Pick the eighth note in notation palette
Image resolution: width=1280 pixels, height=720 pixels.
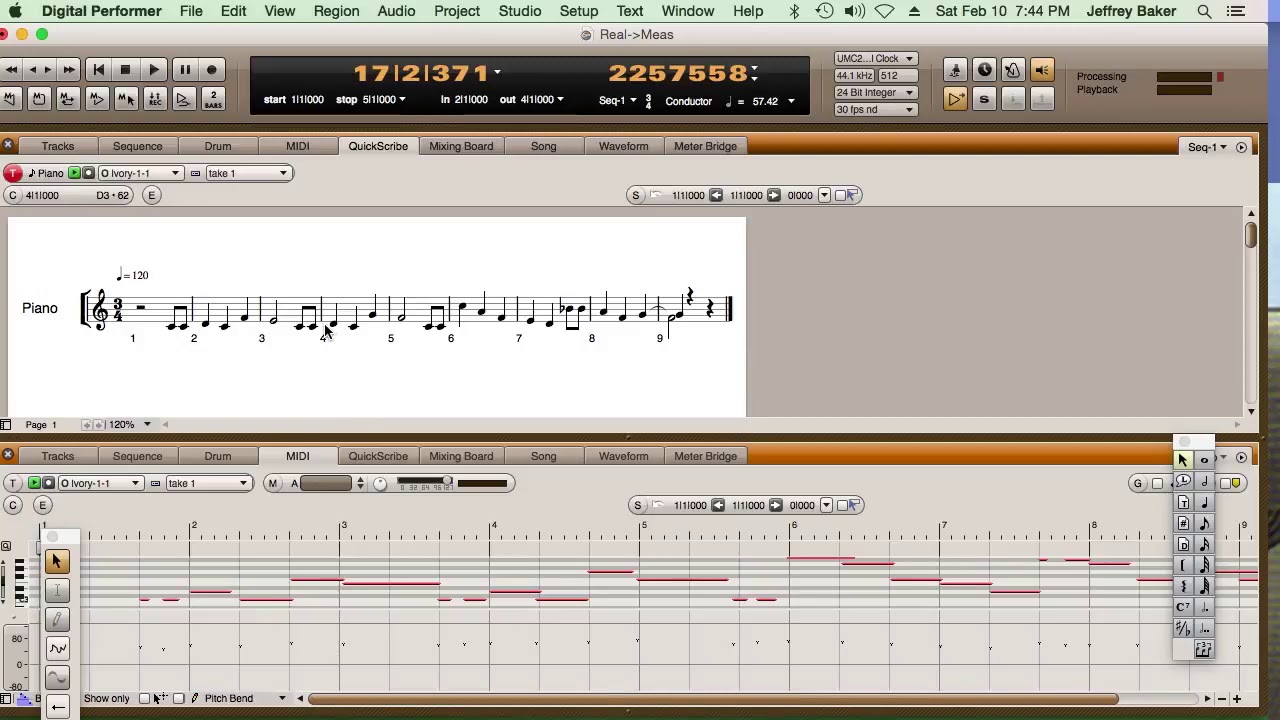point(1204,524)
